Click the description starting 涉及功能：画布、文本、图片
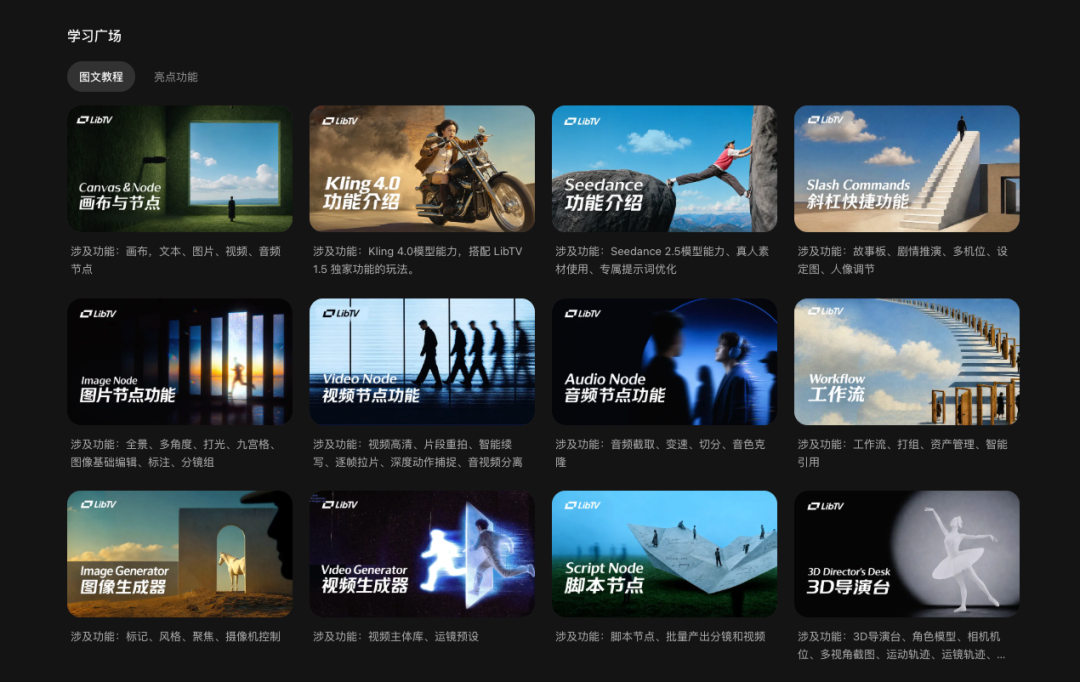The width and height of the screenshot is (1080, 682). (x=176, y=260)
